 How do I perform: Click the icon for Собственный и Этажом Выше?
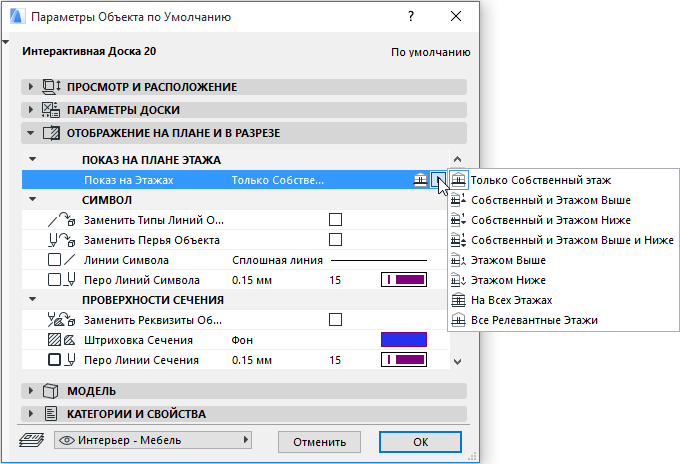[x=458, y=200]
